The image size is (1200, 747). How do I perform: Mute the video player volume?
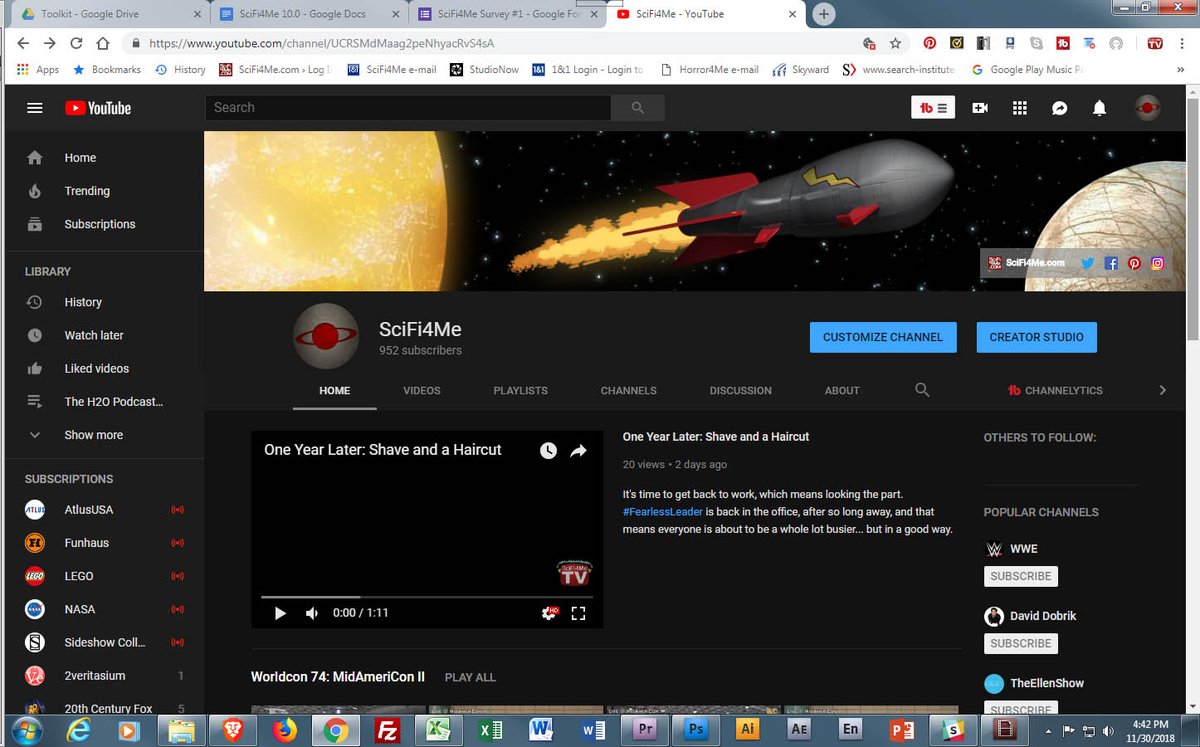click(312, 613)
